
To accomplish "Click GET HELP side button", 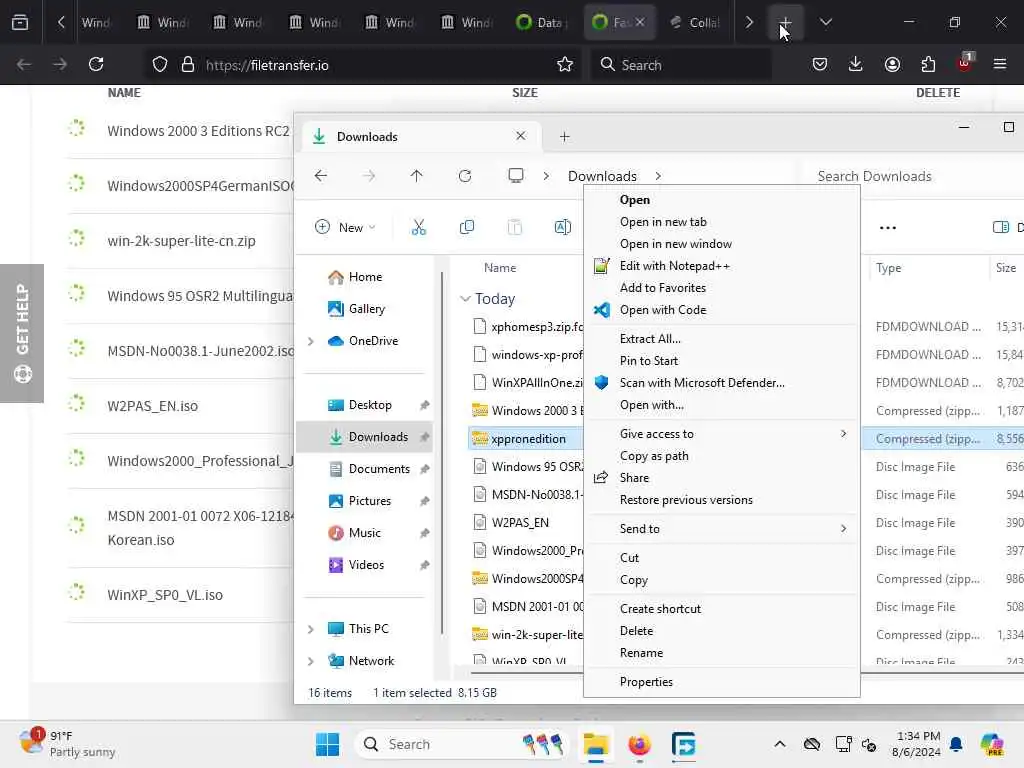I will tap(22, 333).
